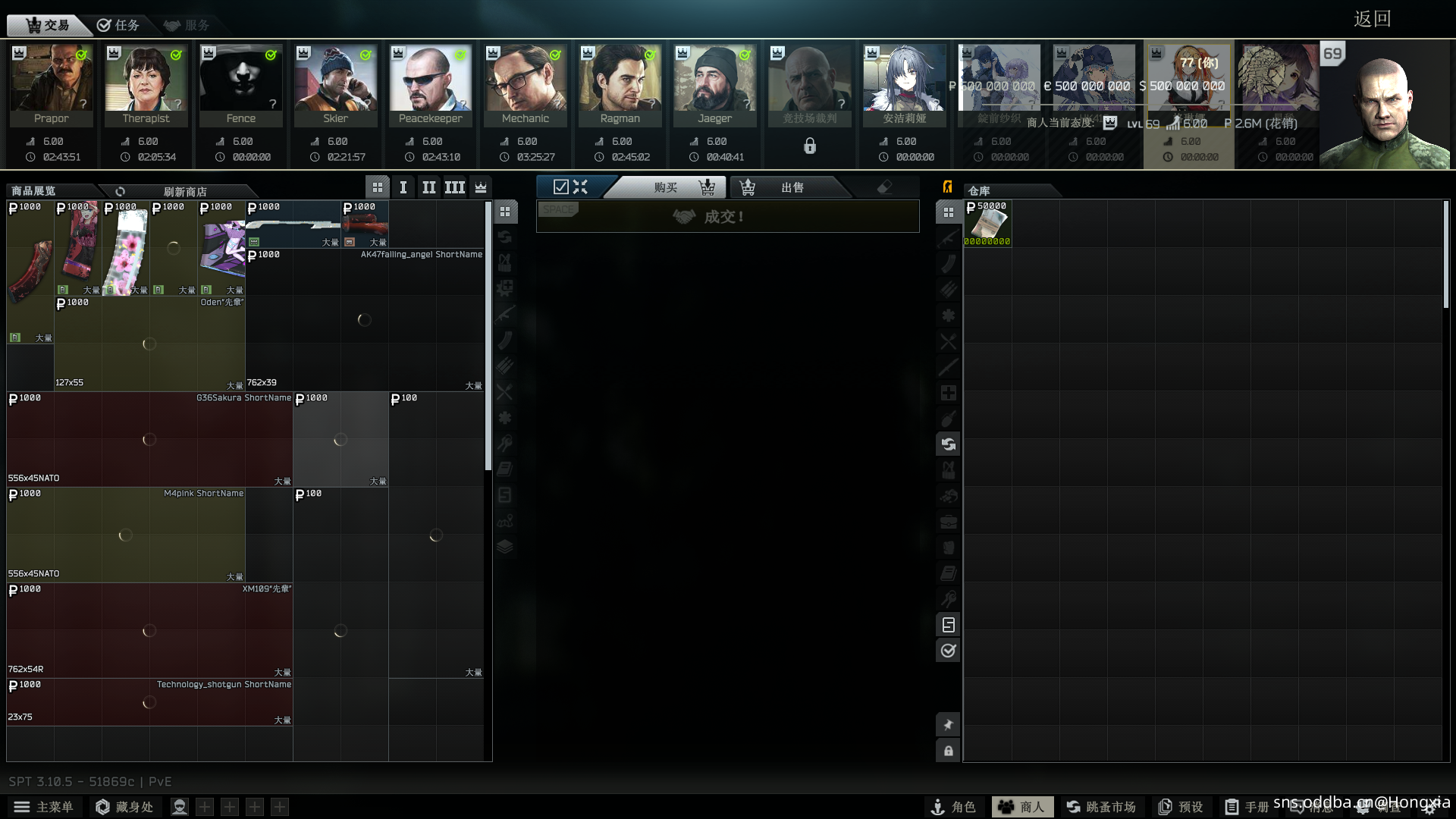Switch to the 交易 (trade) tab
Screen dimensions: 1456x819
47,25
